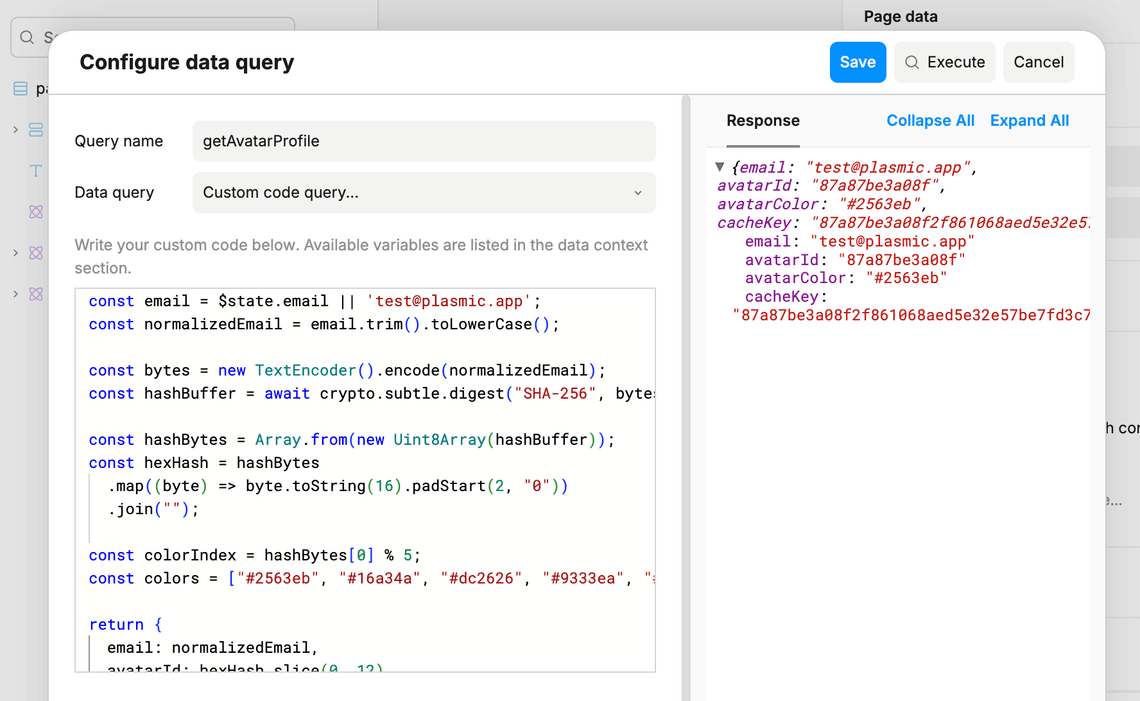1140x701 pixels.
Task: Click the 'Data query' label
Action: [114, 193]
